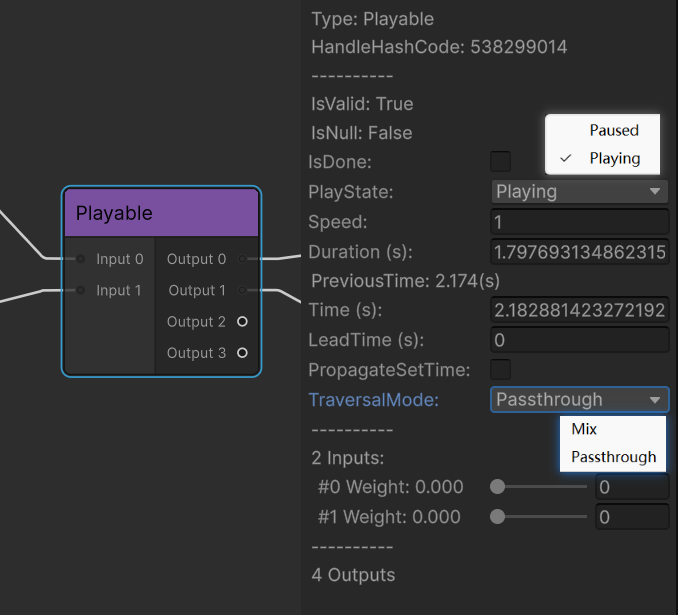Select Mix traversal mode option
This screenshot has width=678, height=615.
click(x=584, y=428)
